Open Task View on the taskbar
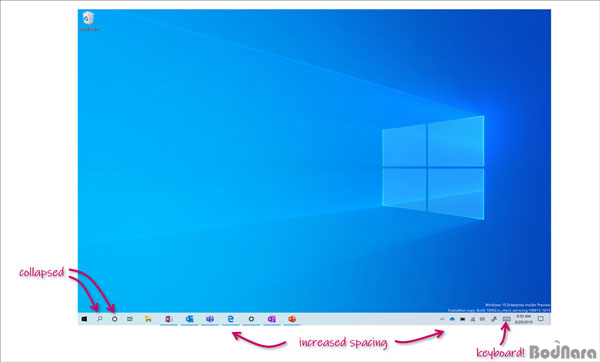This screenshot has width=600, height=362. pyautogui.click(x=130, y=319)
